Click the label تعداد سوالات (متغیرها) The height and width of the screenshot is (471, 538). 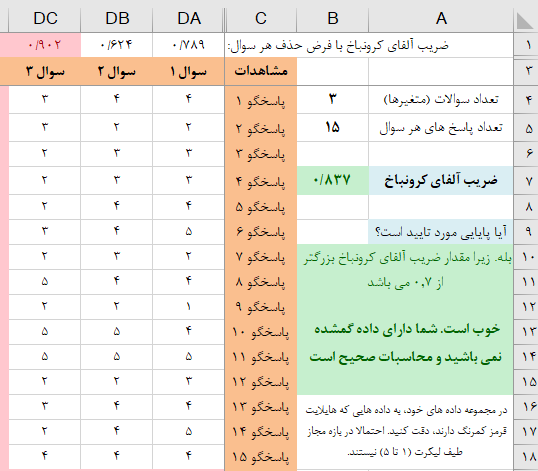tap(441, 100)
